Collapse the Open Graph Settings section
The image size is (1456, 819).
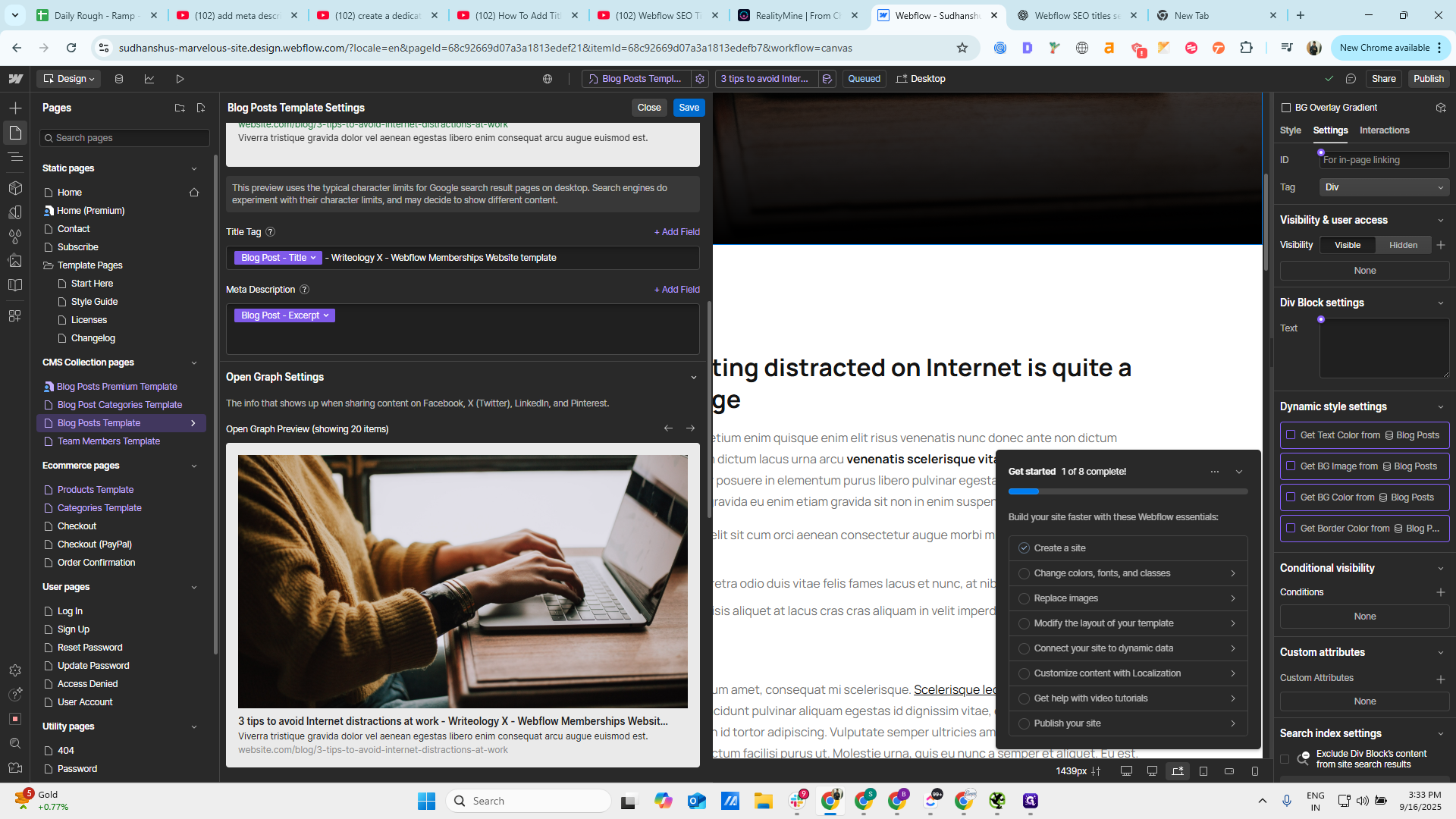[693, 378]
